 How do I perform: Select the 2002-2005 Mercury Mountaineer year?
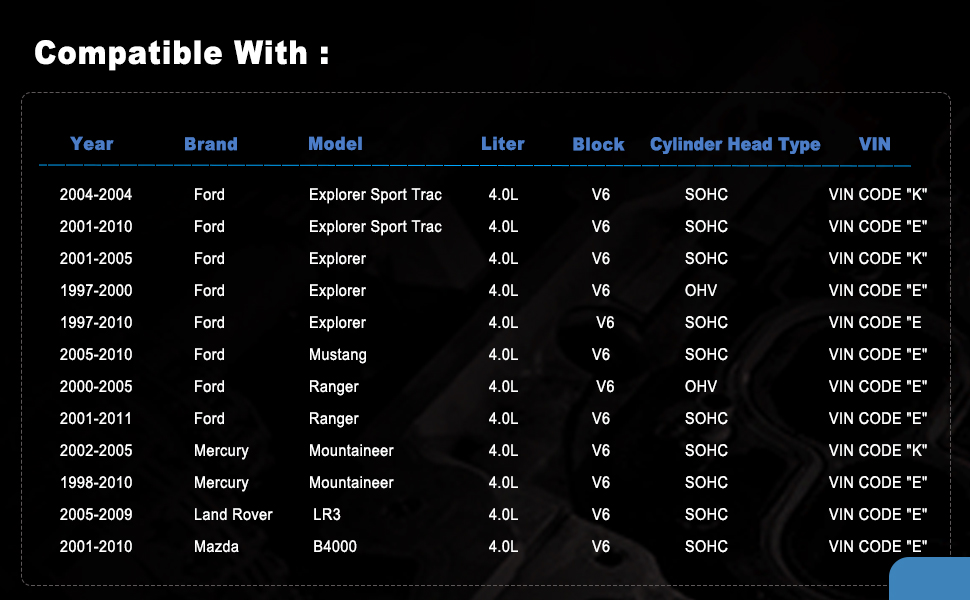click(96, 451)
